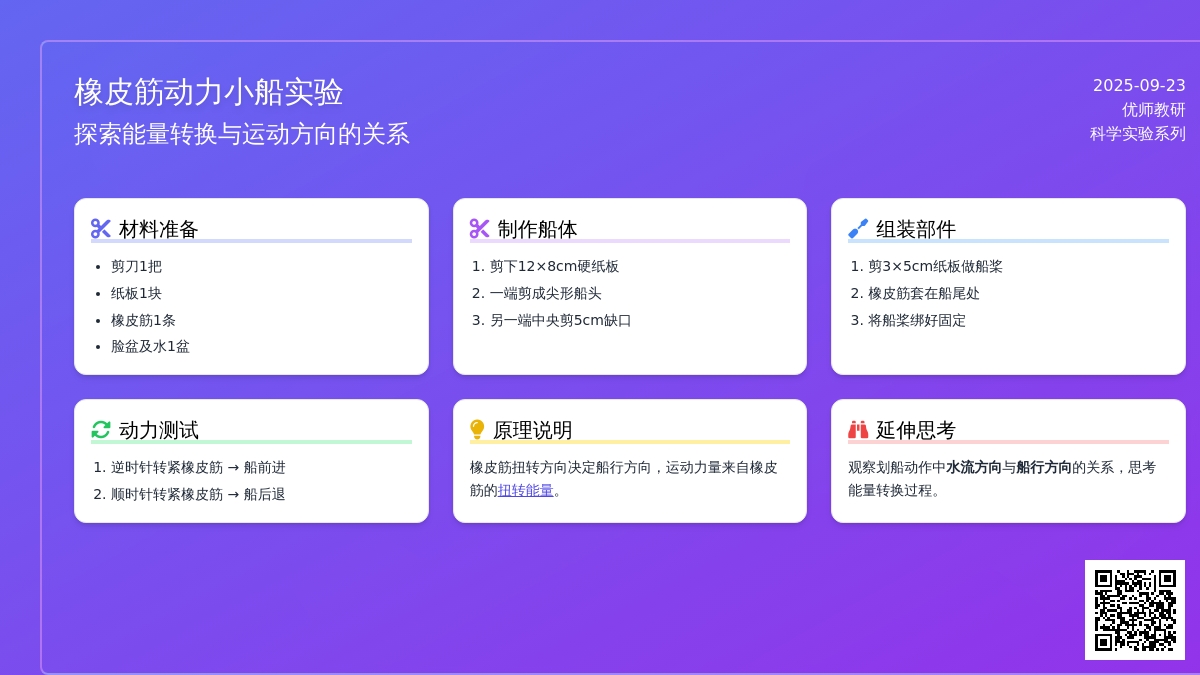The width and height of the screenshot is (1200, 675).
Task: Click the green refresh icon beside 动力测试
Action: 101,430
